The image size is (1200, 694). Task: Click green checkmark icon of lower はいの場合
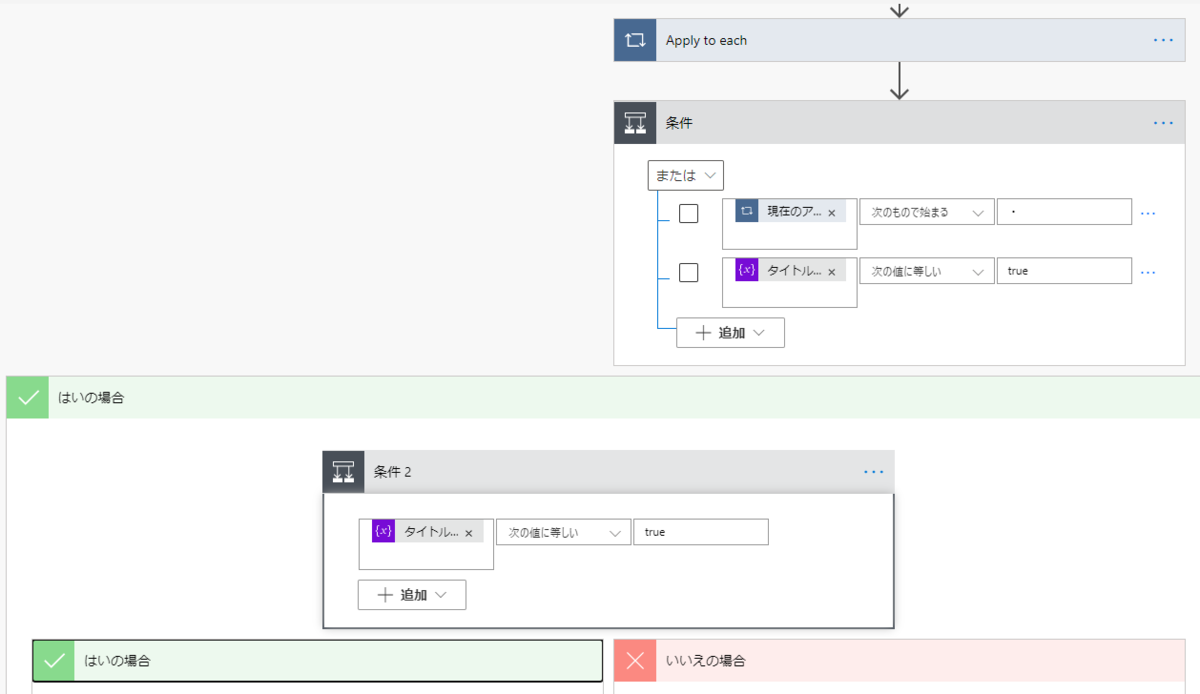click(x=54, y=661)
